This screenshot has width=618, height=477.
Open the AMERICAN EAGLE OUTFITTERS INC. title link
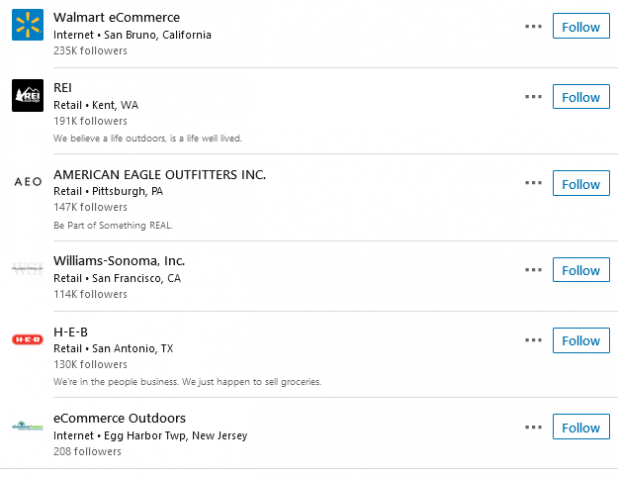(160, 174)
